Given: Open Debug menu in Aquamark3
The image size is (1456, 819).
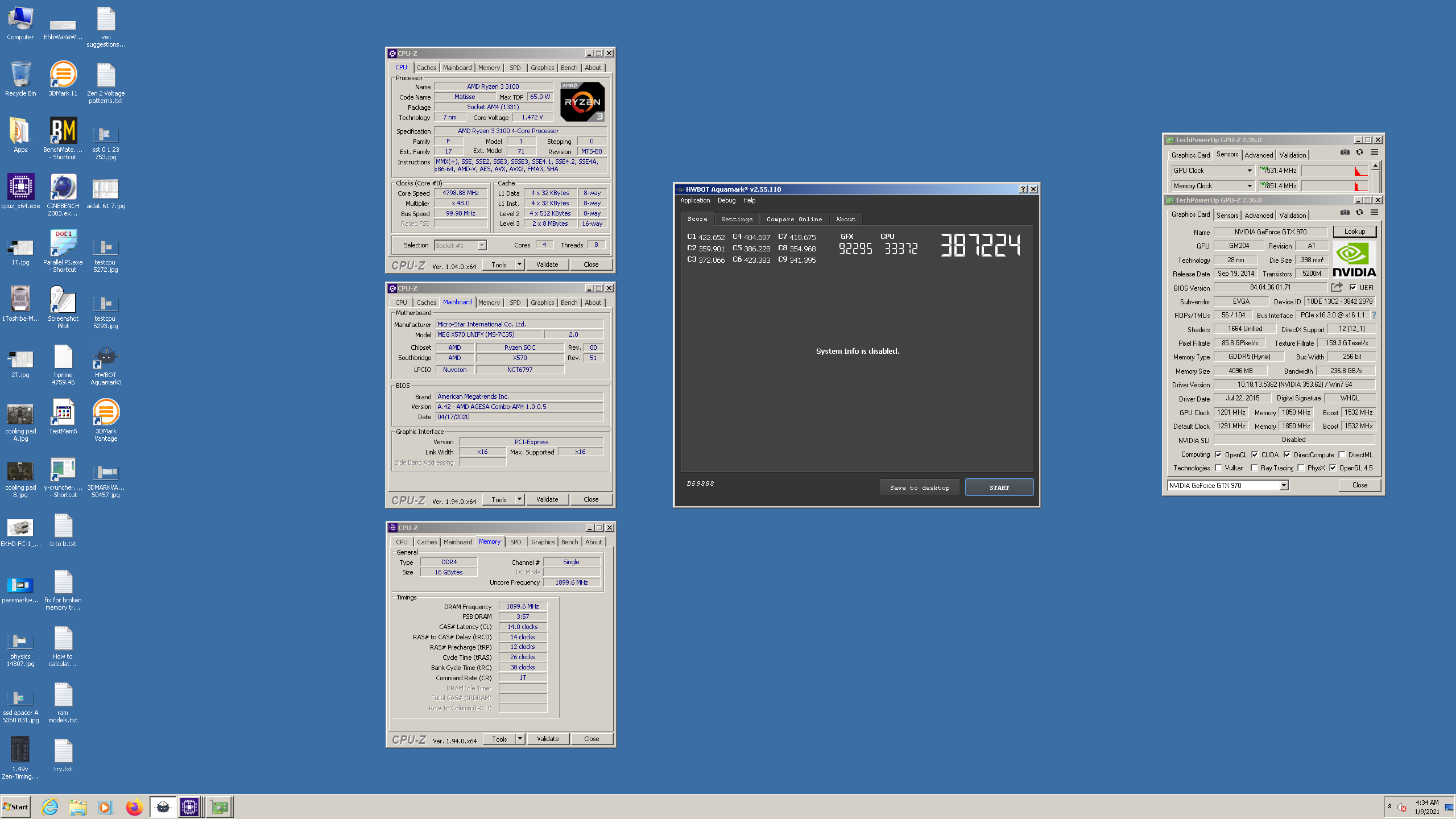Looking at the screenshot, I should tap(726, 200).
